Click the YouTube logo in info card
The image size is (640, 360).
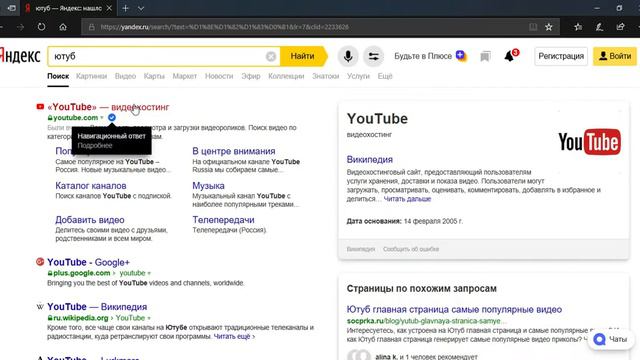[x=589, y=142]
